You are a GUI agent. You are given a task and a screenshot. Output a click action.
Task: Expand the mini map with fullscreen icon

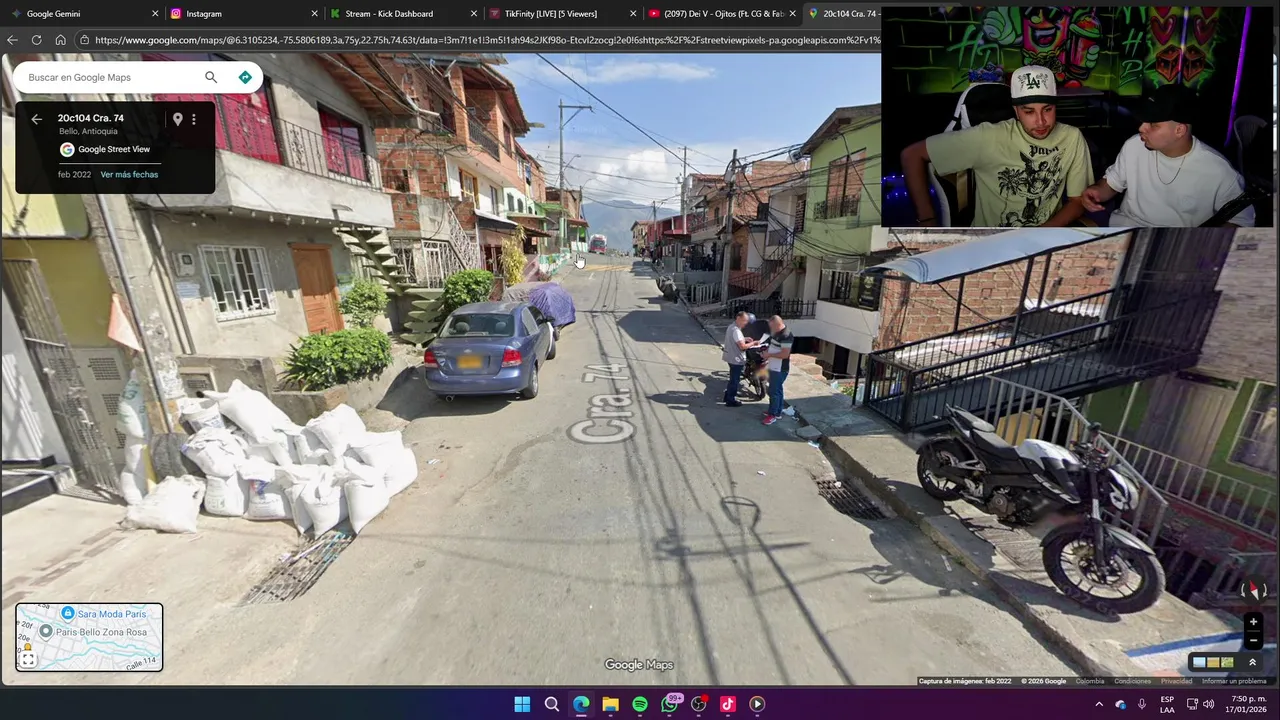click(x=28, y=659)
